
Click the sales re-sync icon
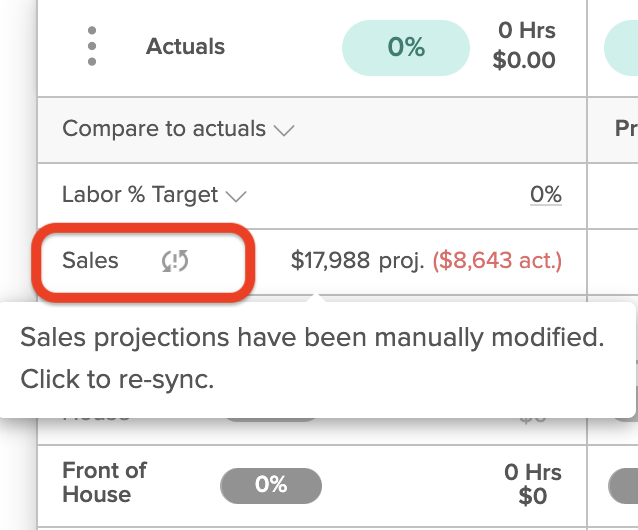[x=175, y=261]
